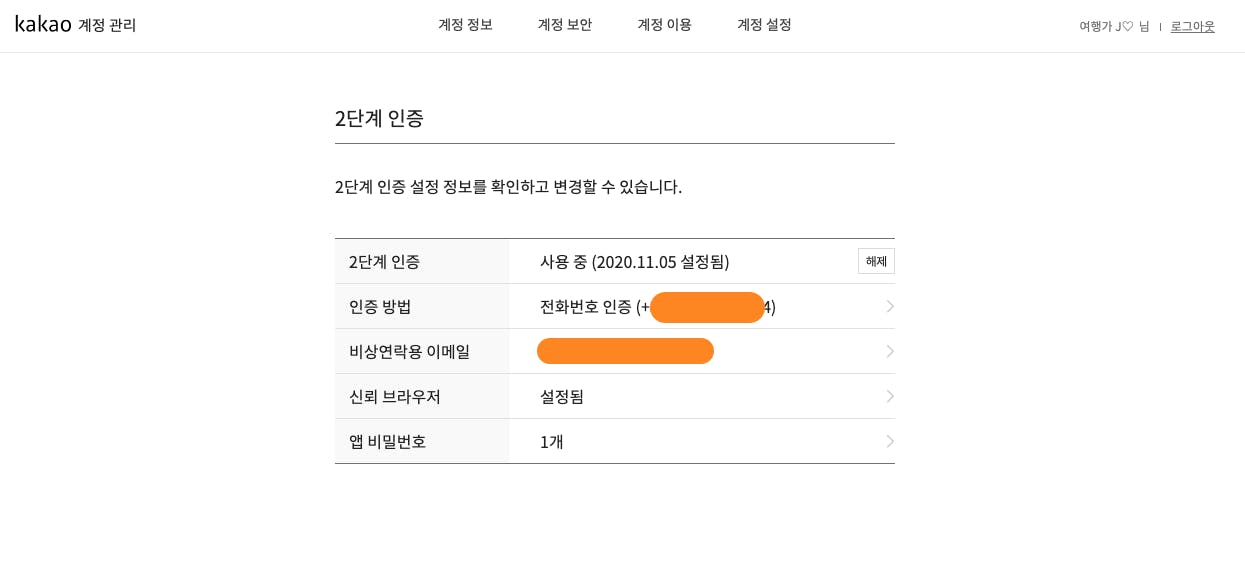Expand the 인증 방법 row chevron
The height and width of the screenshot is (566, 1245).
pyautogui.click(x=890, y=306)
